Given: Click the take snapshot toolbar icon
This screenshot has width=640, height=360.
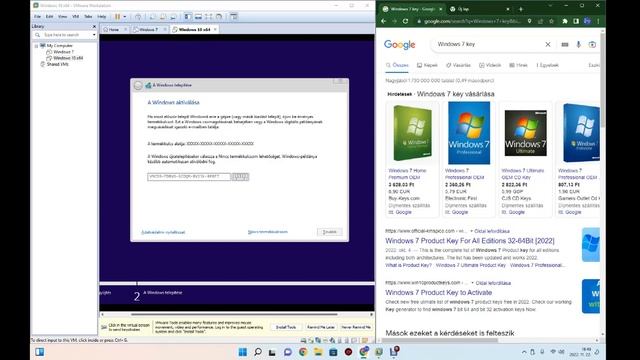Looking at the screenshot, I should [x=152, y=17].
